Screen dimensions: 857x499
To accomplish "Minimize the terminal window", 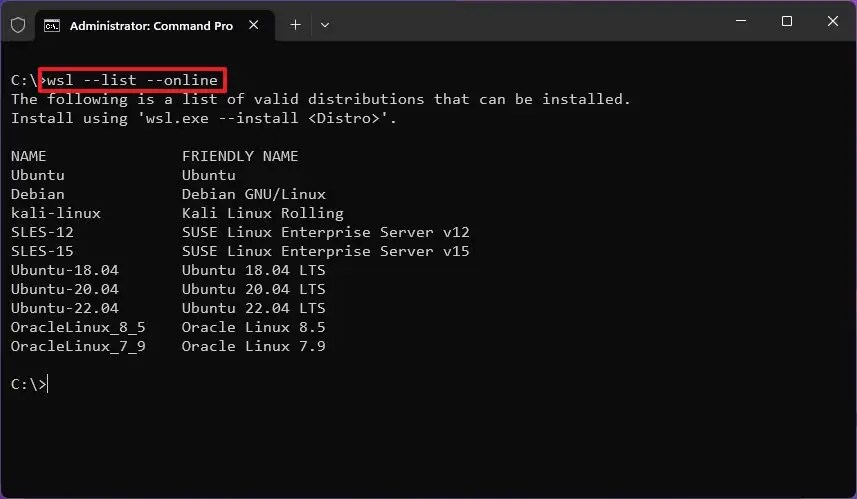I will point(741,21).
